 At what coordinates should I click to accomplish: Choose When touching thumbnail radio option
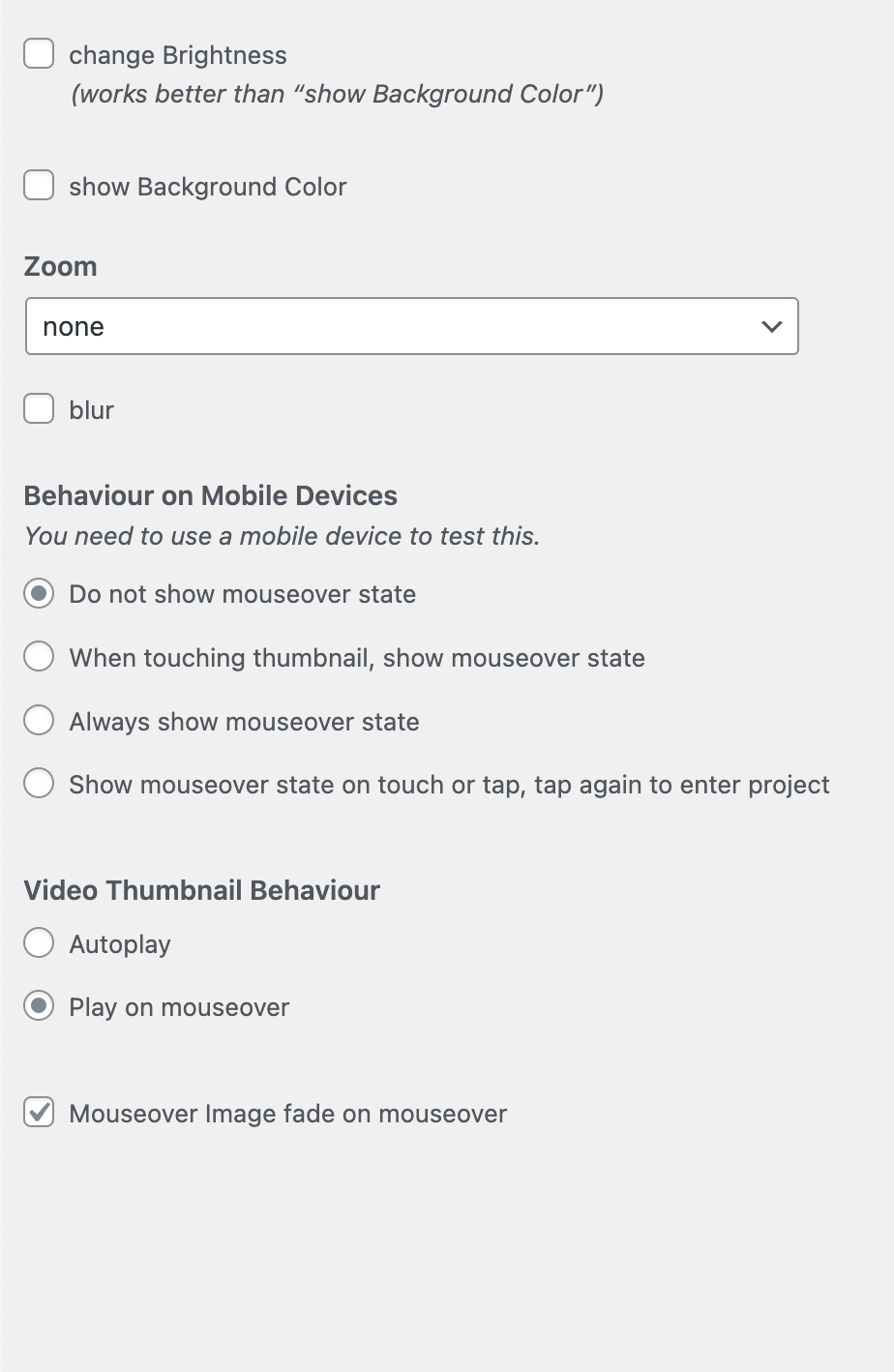39,657
